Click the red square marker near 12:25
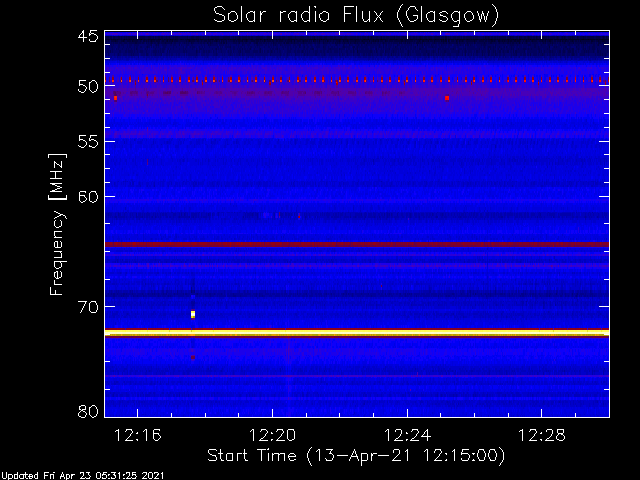Screen dimensions: 640x480 click(447, 98)
